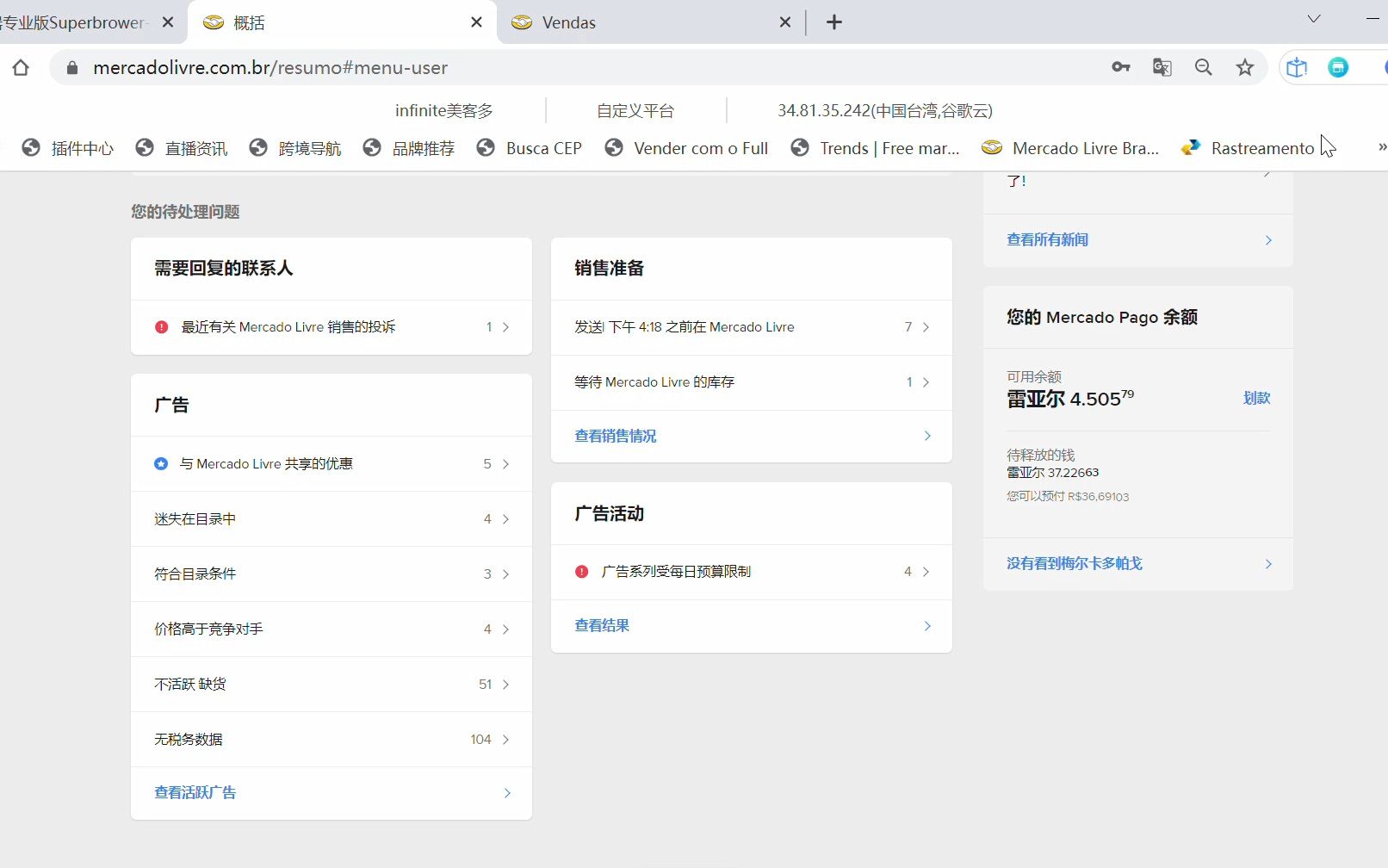Open the 插件中心 bookmark
The width and height of the screenshot is (1388, 868).
click(x=68, y=148)
